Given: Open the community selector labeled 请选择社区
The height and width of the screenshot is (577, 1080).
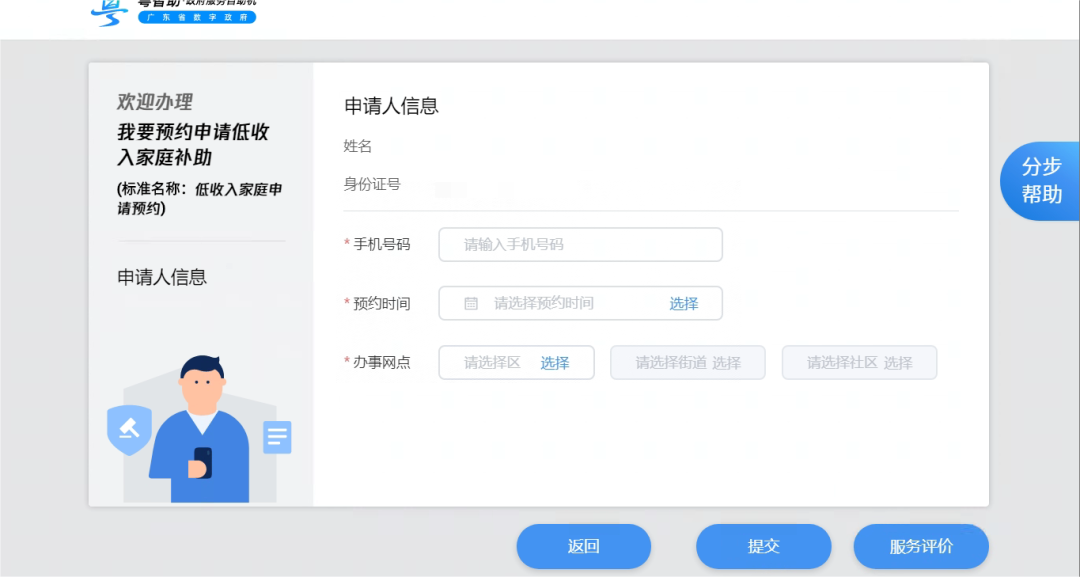Looking at the screenshot, I should (858, 362).
